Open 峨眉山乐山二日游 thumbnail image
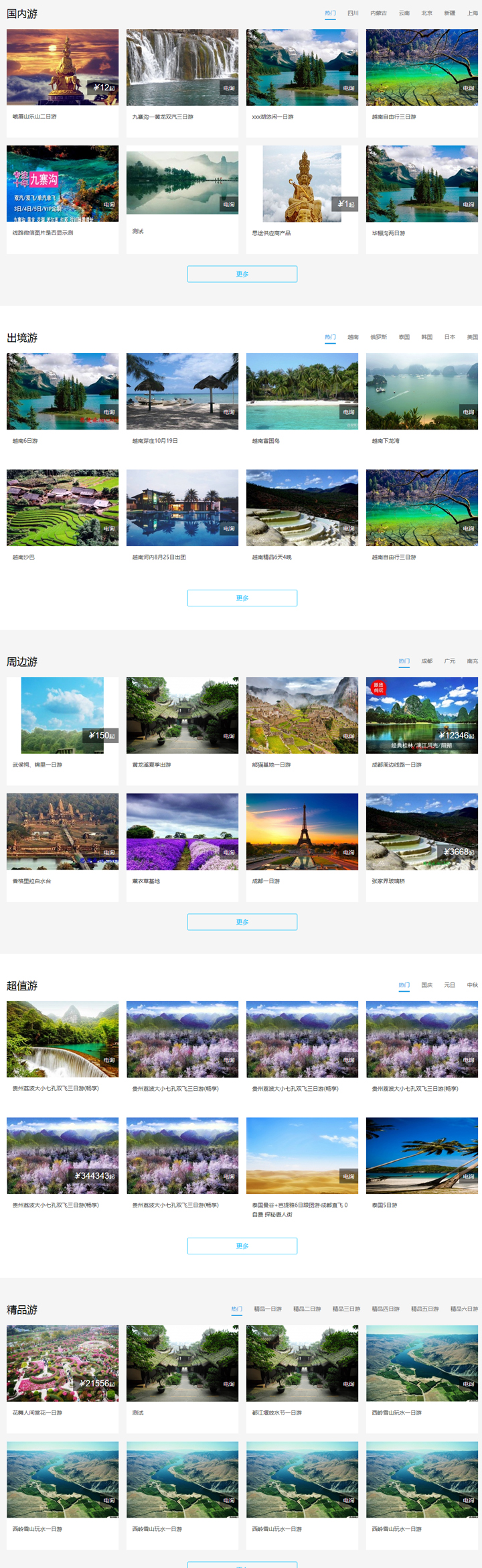482x1568 pixels. pos(62,67)
